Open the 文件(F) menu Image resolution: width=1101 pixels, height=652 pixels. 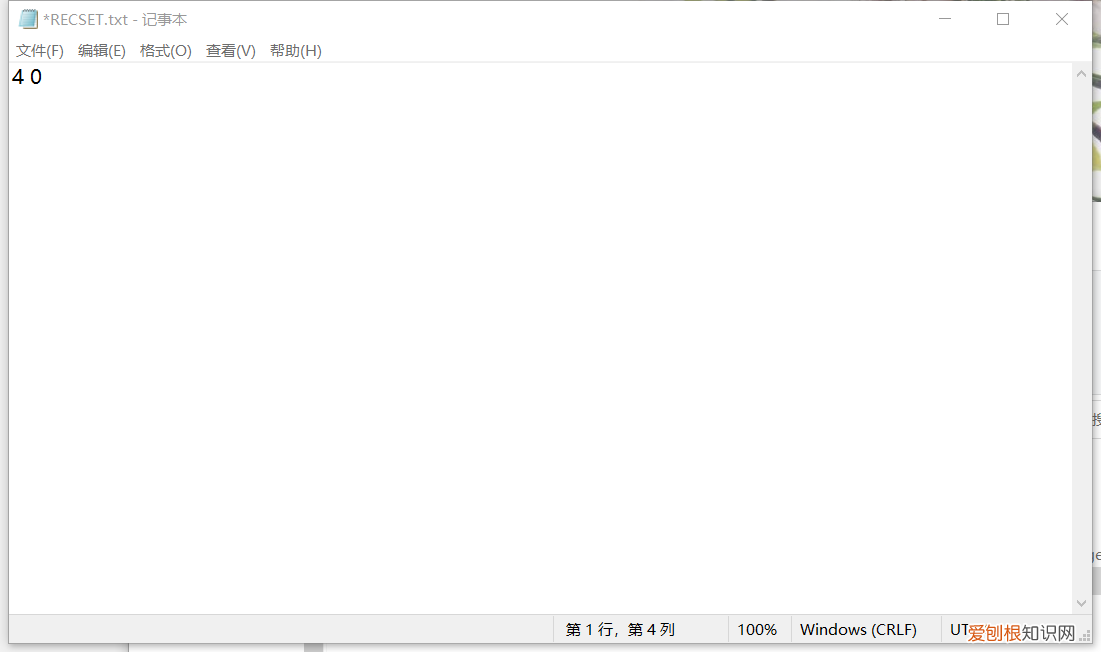40,51
